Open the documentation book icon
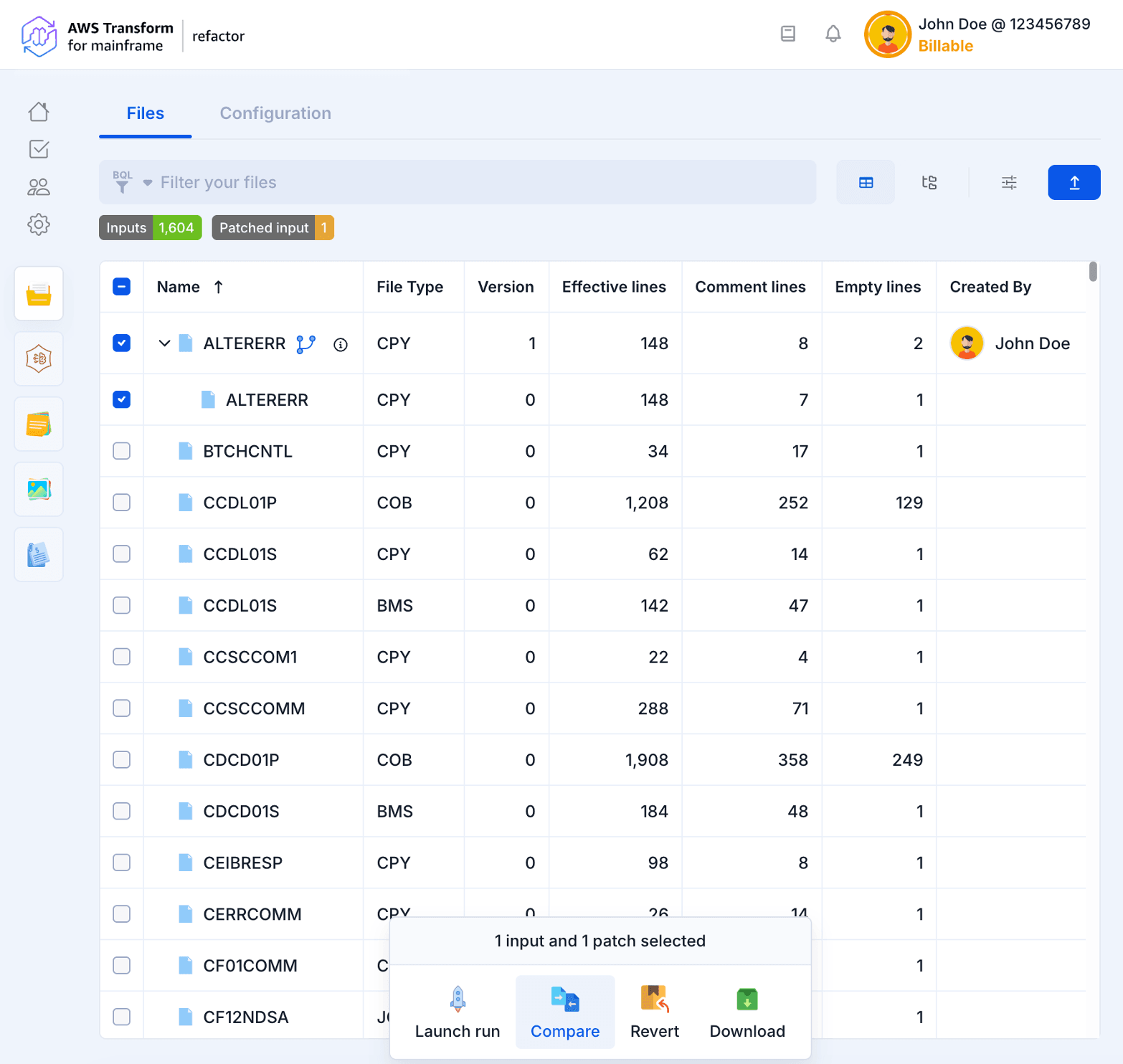This screenshot has width=1123, height=1064. tap(787, 34)
